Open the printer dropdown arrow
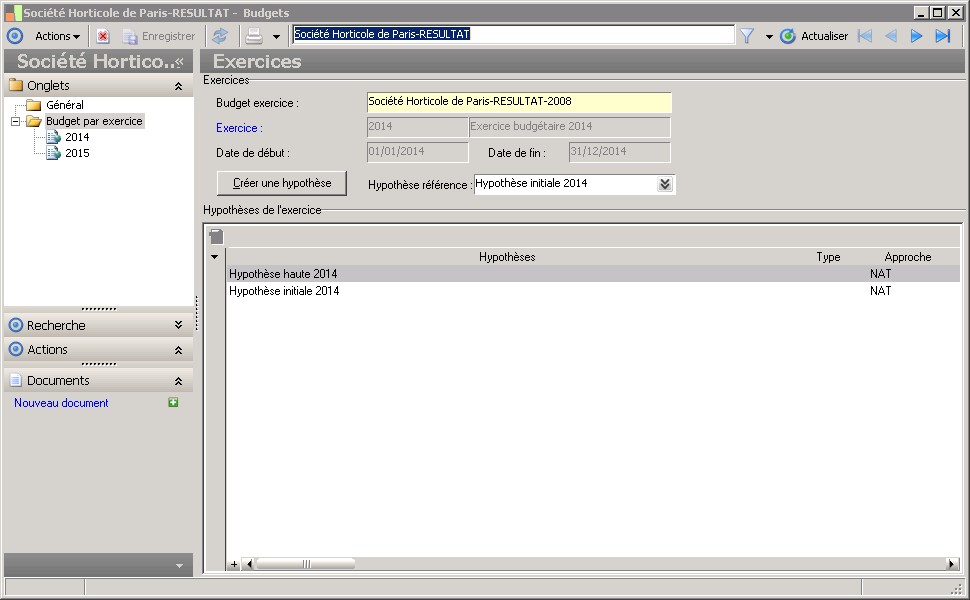970x600 pixels. [x=277, y=36]
